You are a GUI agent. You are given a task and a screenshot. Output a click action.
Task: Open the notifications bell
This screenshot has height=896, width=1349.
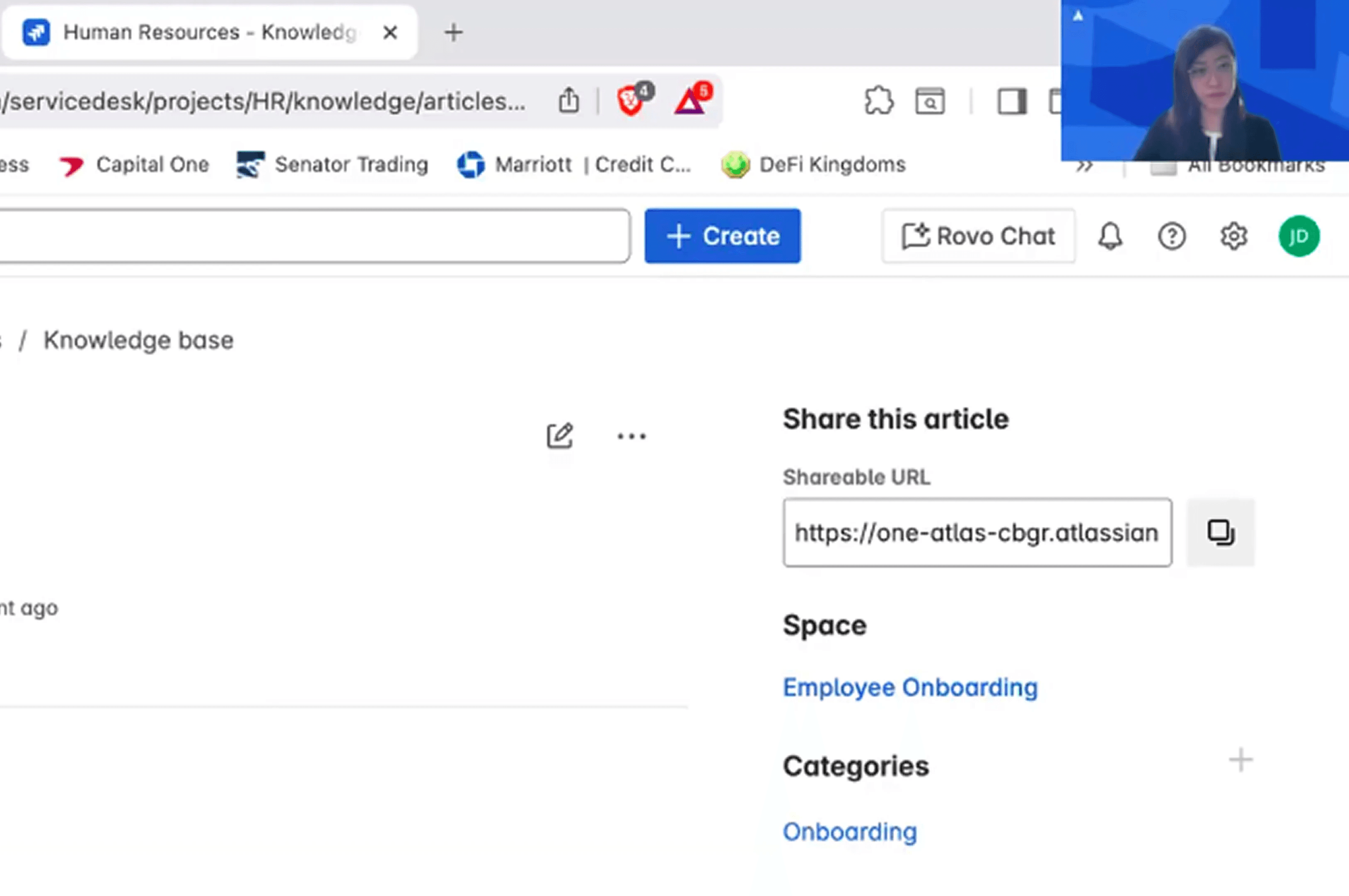point(1110,236)
